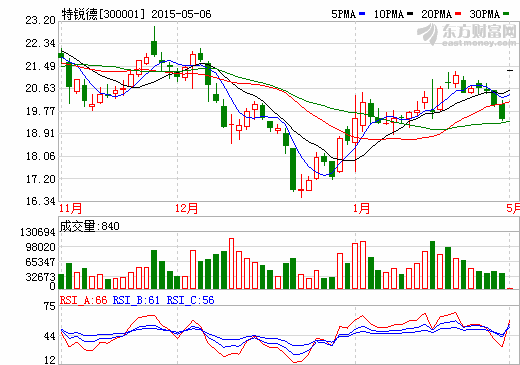This screenshot has height=365, width=520.
Task: Click the tallest red volume bar in December
Action: click(x=231, y=263)
